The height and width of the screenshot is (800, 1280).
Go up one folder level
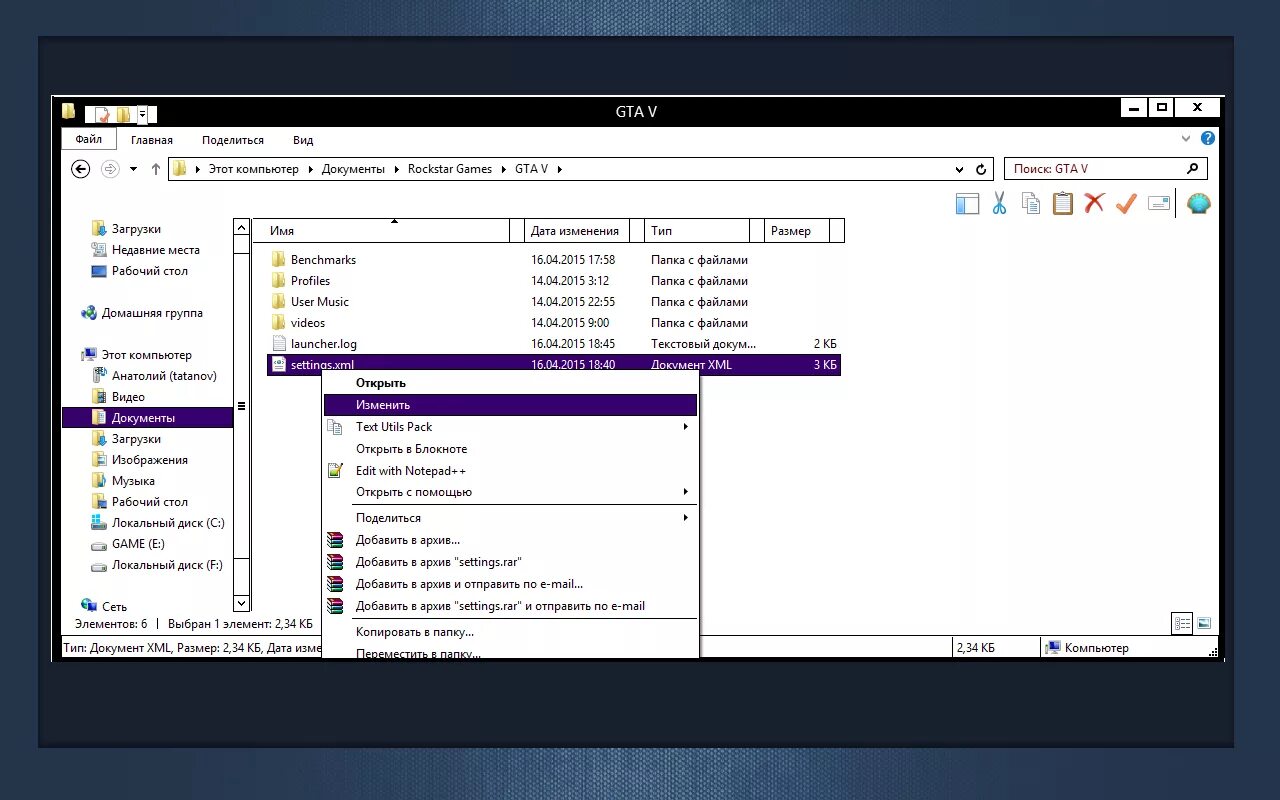click(156, 169)
